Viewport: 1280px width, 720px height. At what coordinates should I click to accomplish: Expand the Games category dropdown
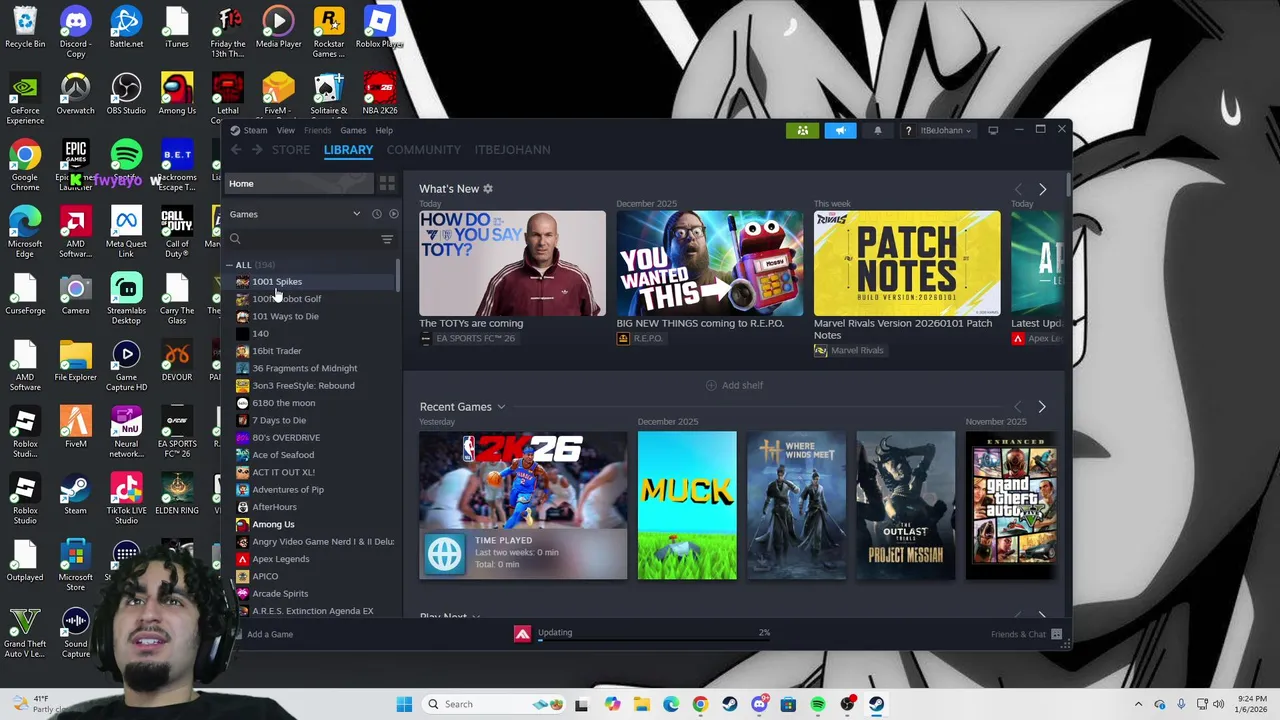tap(356, 214)
